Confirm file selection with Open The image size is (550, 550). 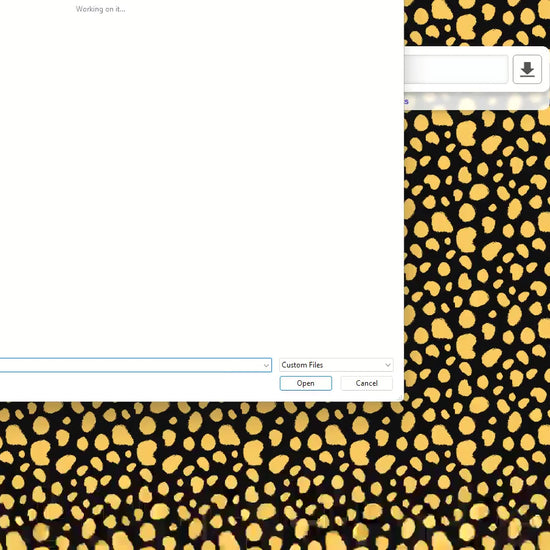[306, 383]
